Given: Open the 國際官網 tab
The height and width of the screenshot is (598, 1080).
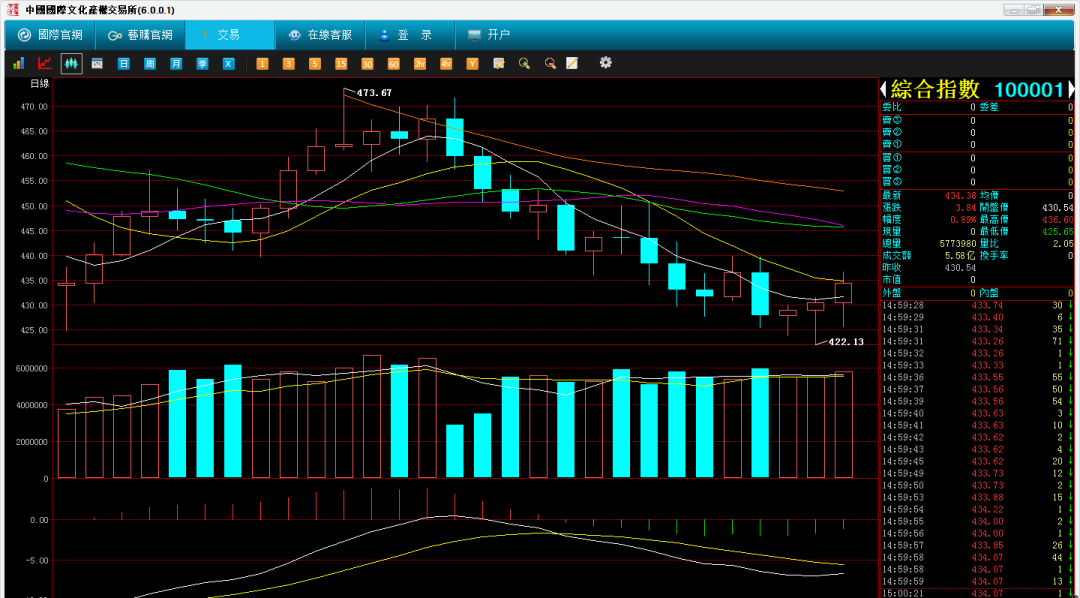Looking at the screenshot, I should tap(50, 35).
